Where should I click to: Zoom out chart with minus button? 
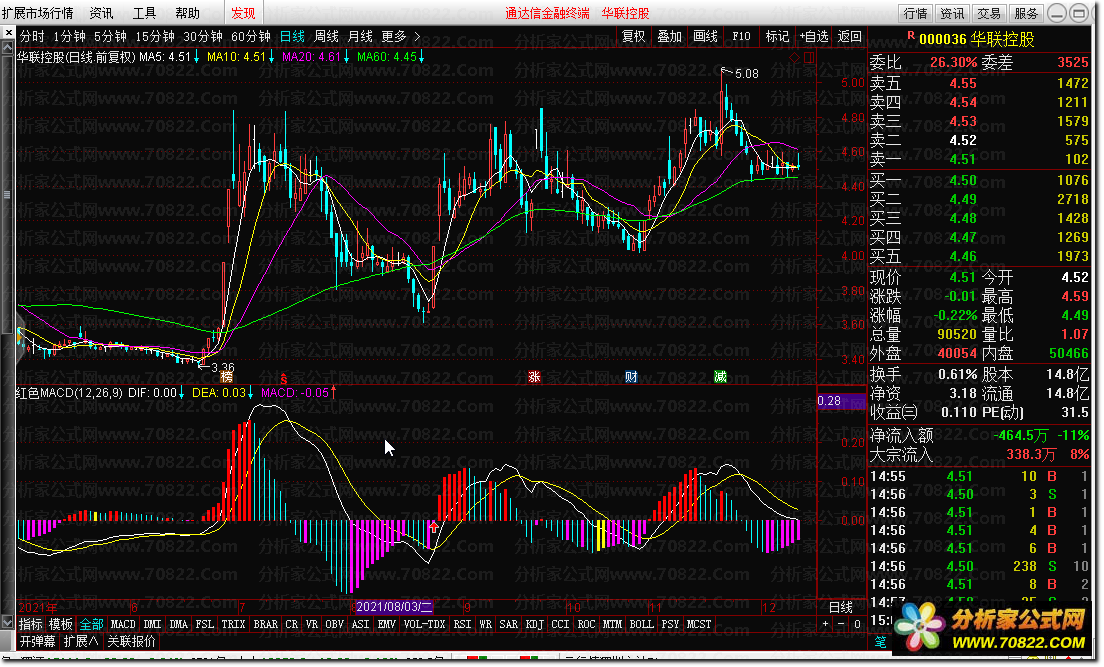click(841, 624)
